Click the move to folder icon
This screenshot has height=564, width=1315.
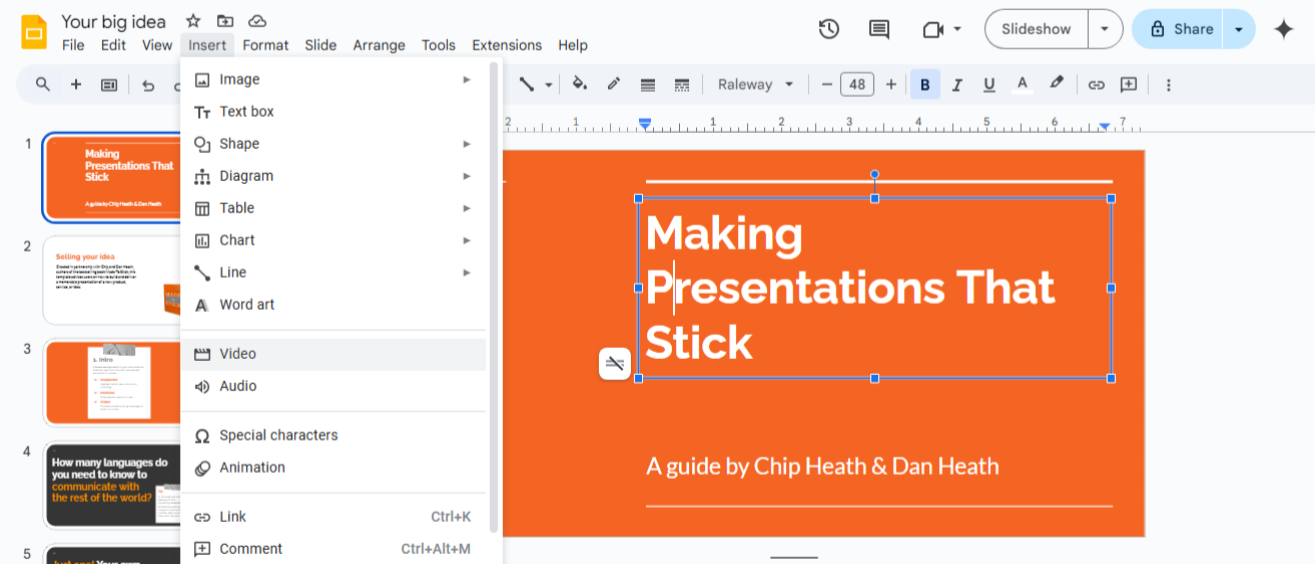tap(225, 21)
